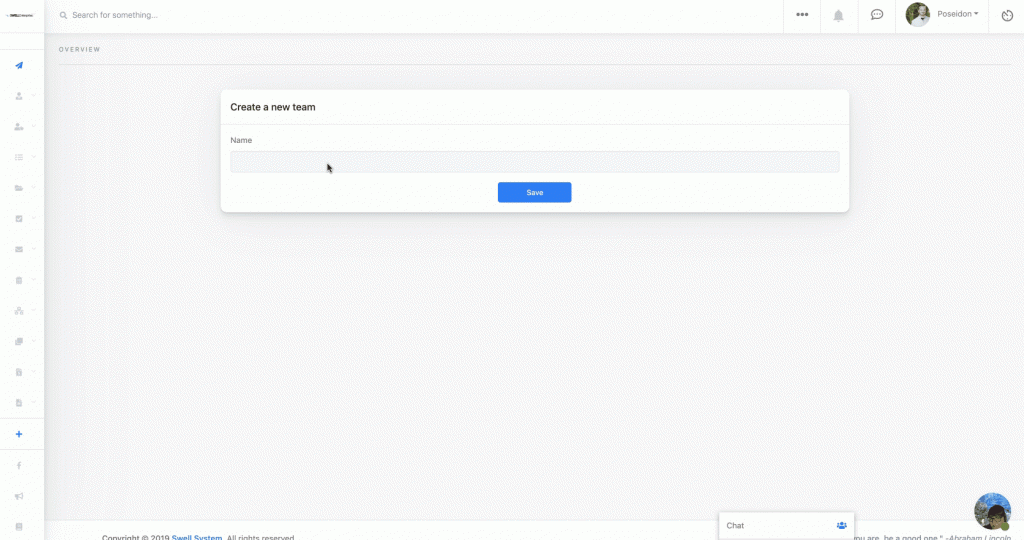Click the 'Create a new team' title
Viewport: 1024px width, 540px height.
click(273, 107)
